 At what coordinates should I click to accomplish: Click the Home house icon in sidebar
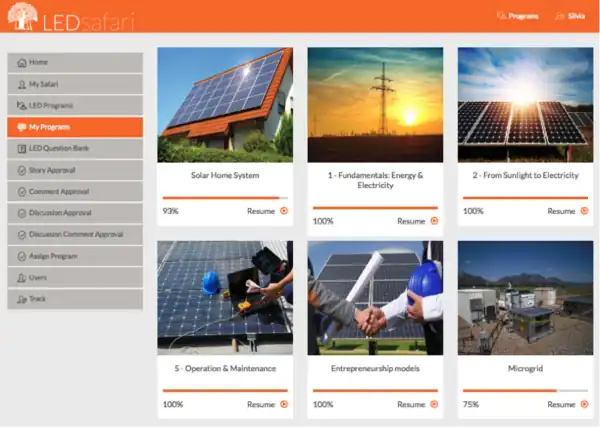22,62
